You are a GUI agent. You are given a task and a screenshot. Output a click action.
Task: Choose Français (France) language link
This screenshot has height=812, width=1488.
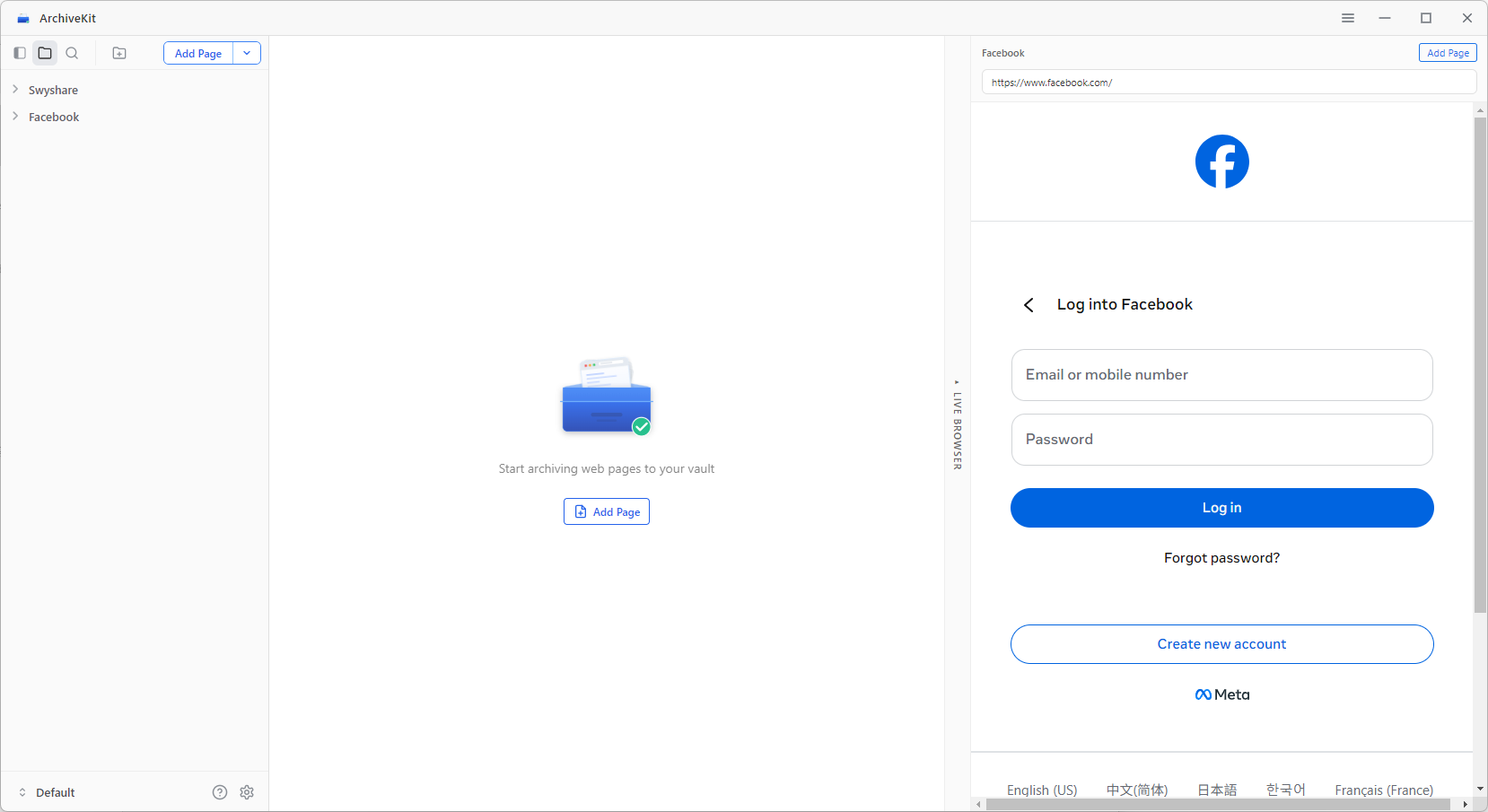pyautogui.click(x=1384, y=790)
